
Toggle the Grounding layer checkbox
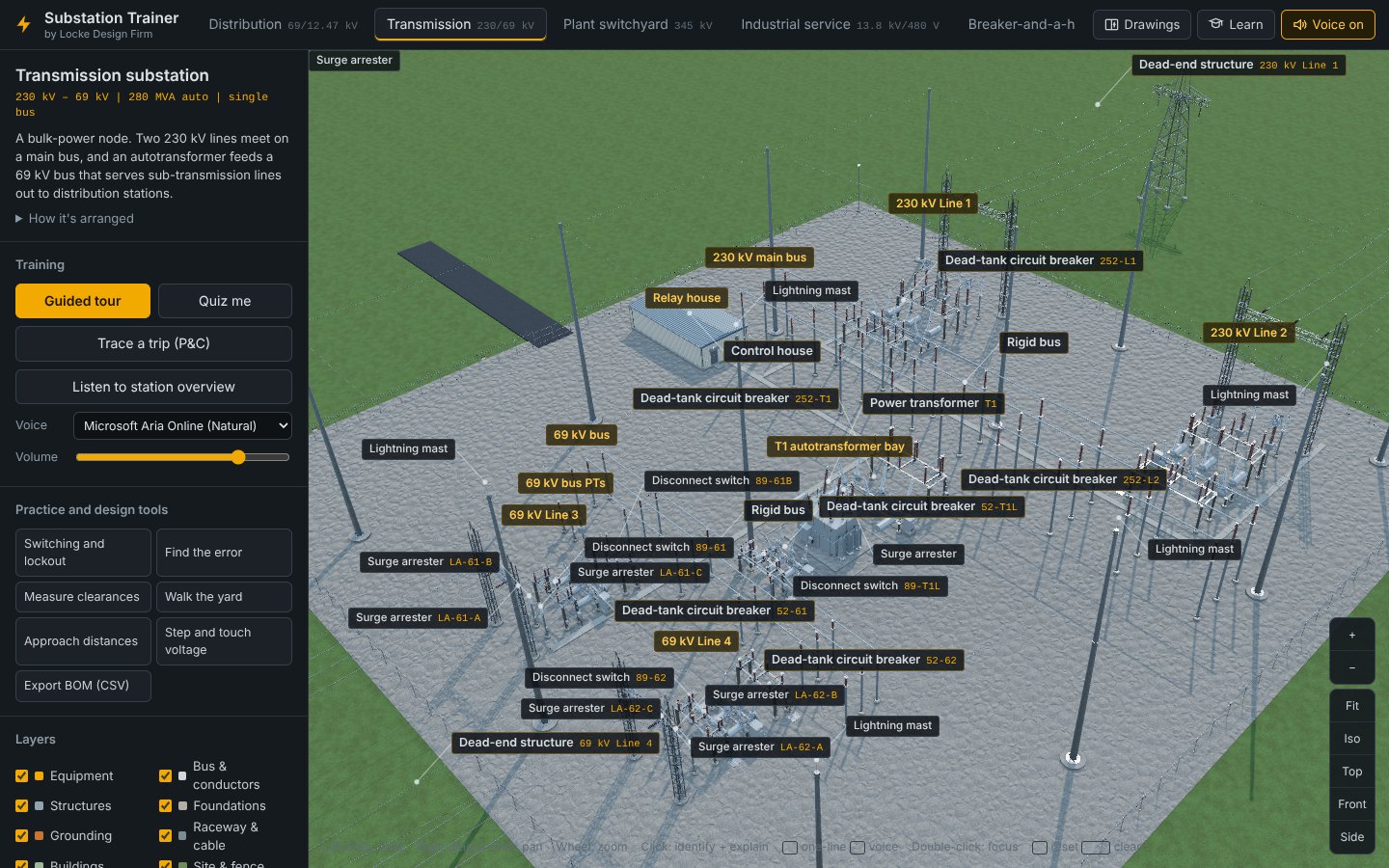[x=22, y=836]
